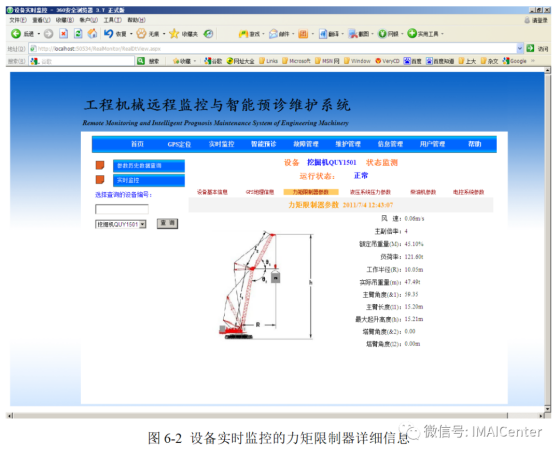Open the Links bookmark folder
560x456 pixels.
click(x=268, y=61)
